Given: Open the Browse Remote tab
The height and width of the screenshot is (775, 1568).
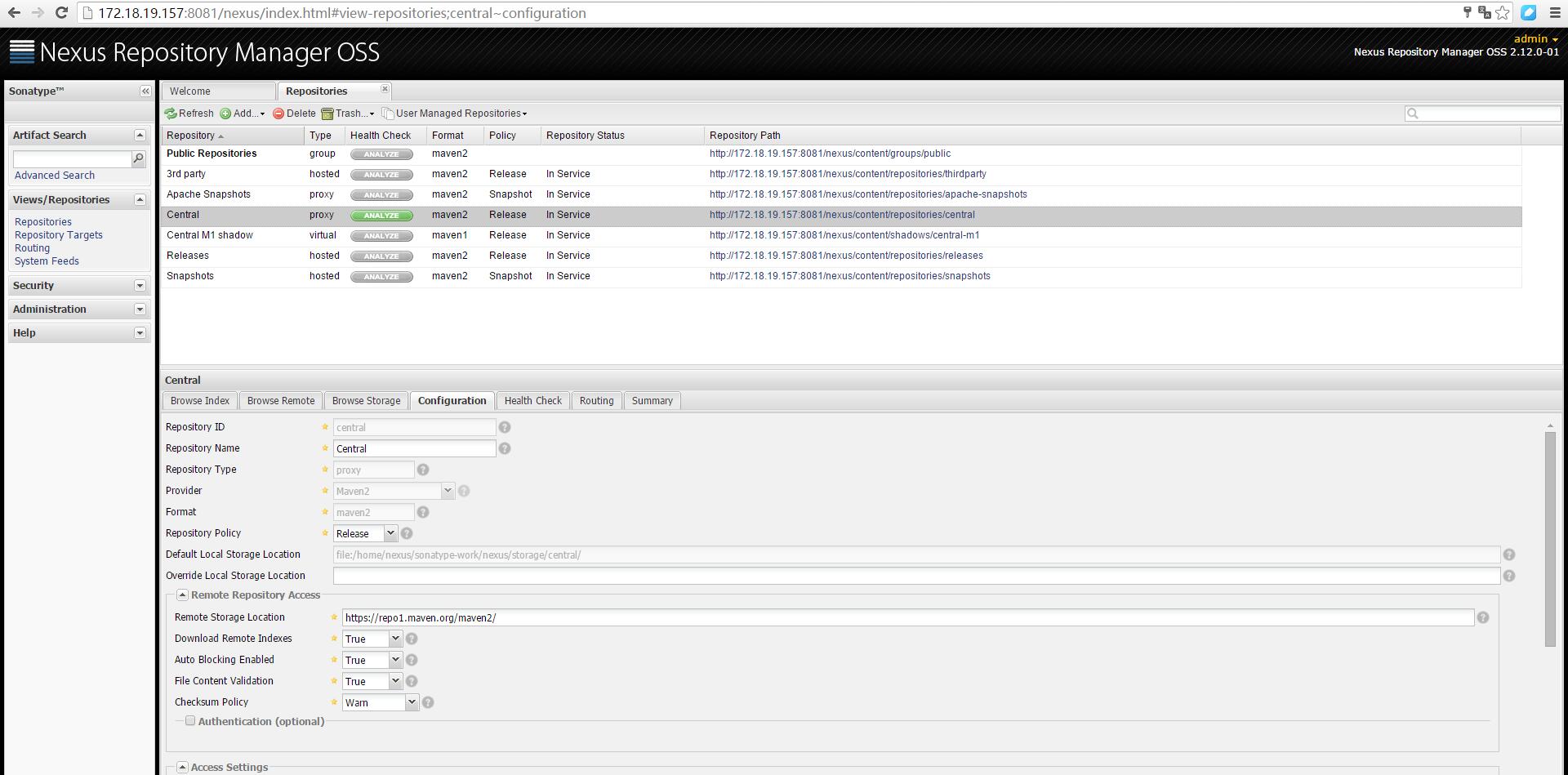Looking at the screenshot, I should click(x=281, y=401).
